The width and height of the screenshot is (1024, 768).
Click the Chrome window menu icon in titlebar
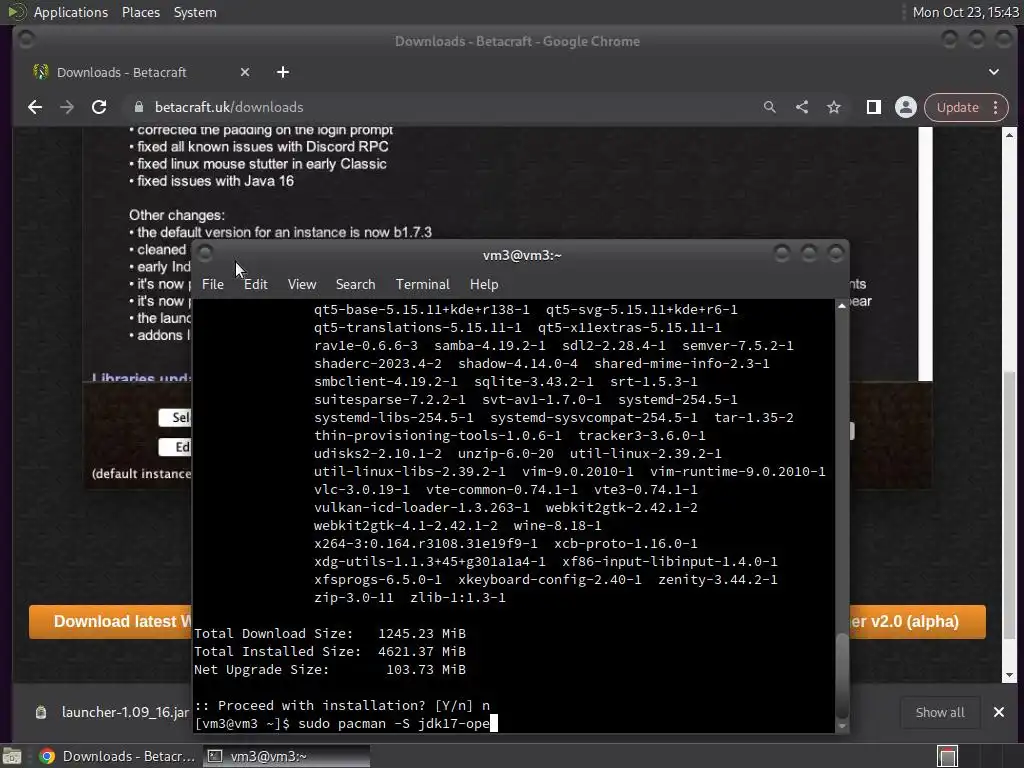(x=26, y=40)
